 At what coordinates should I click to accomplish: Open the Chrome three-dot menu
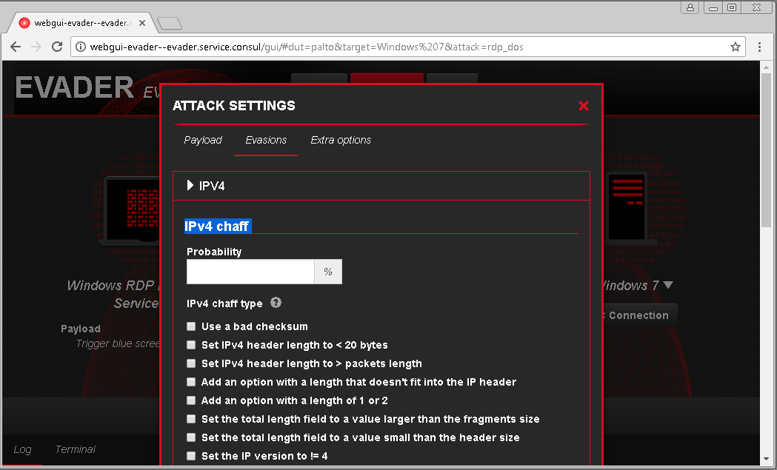click(x=759, y=47)
